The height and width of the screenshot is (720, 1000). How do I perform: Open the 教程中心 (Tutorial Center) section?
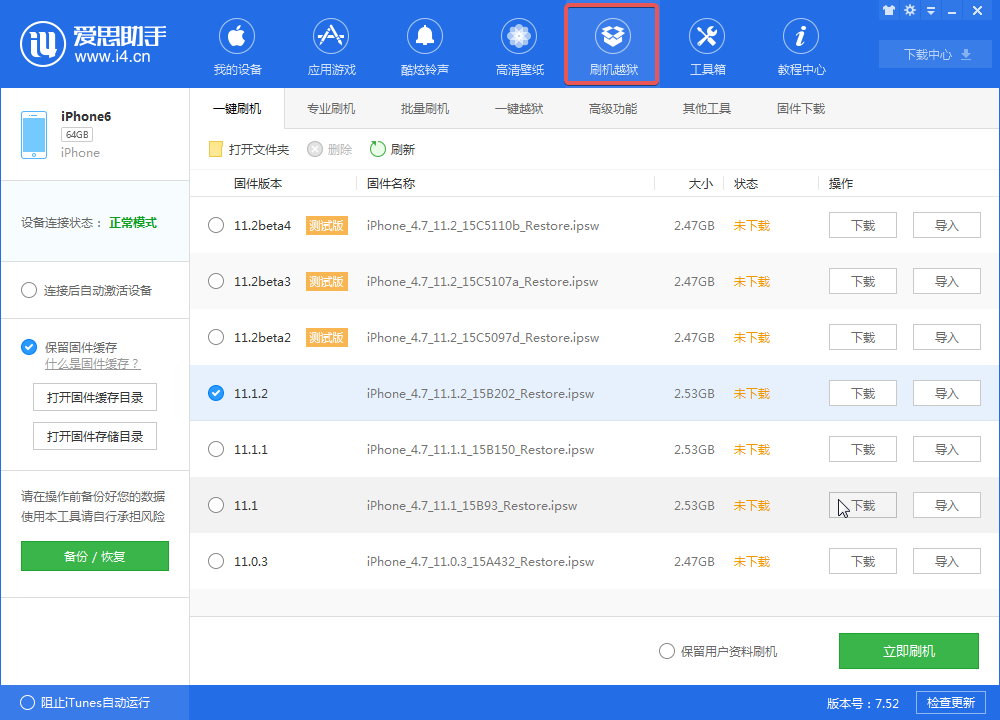[800, 45]
